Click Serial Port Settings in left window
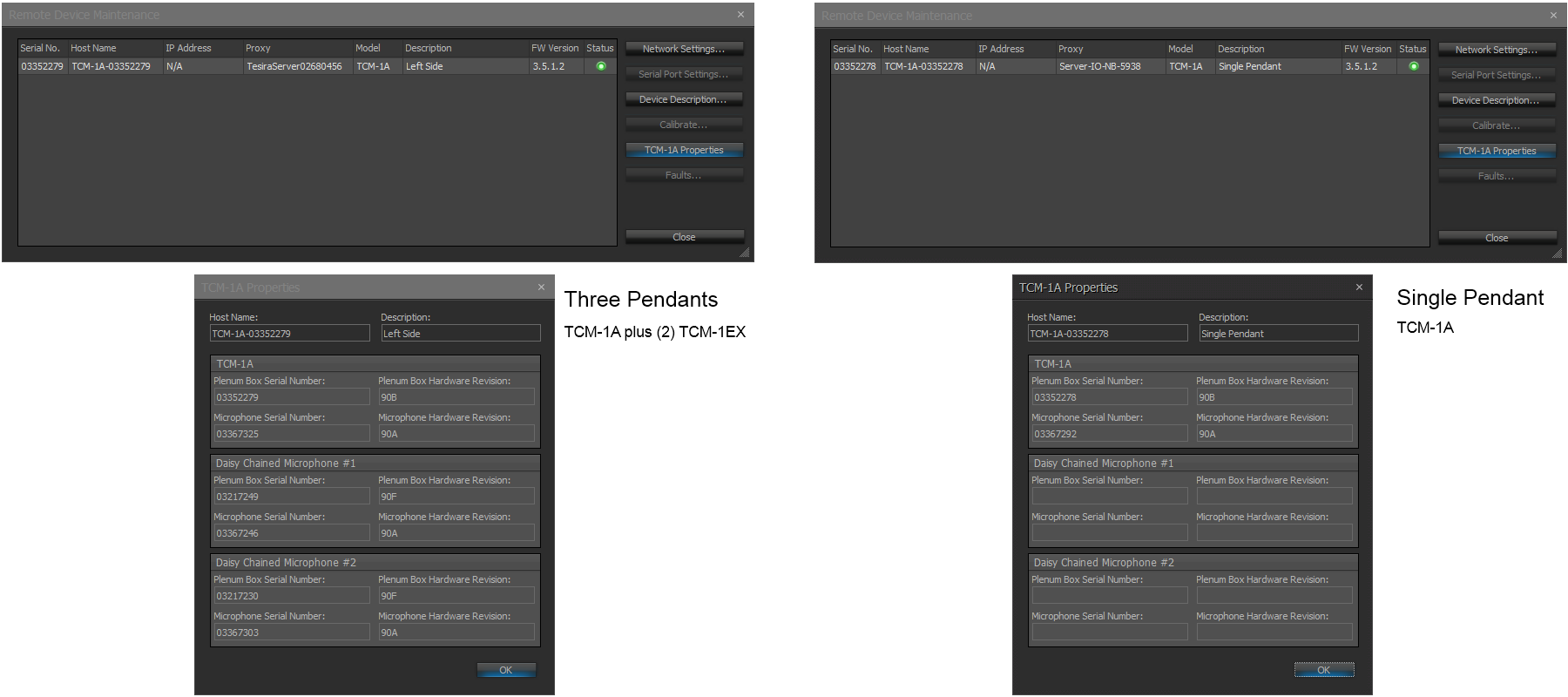The image size is (1568, 697). click(x=684, y=74)
